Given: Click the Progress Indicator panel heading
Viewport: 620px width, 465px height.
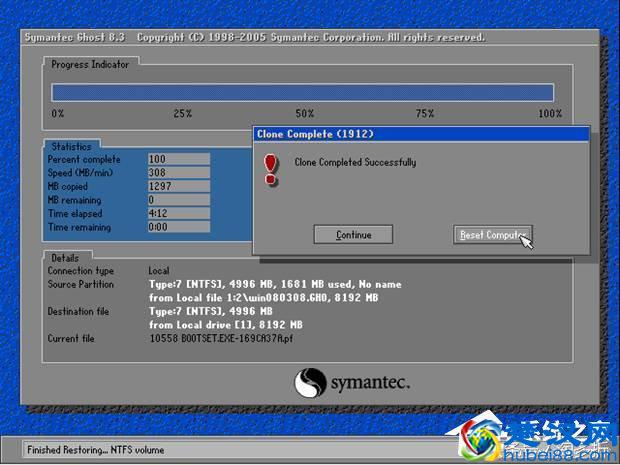Looking at the screenshot, I should point(91,64).
